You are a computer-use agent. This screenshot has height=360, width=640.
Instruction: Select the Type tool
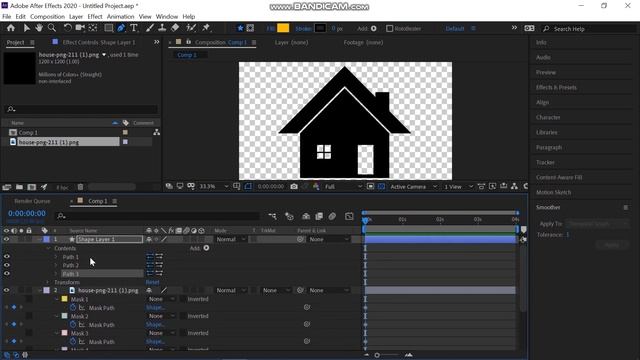pos(133,28)
